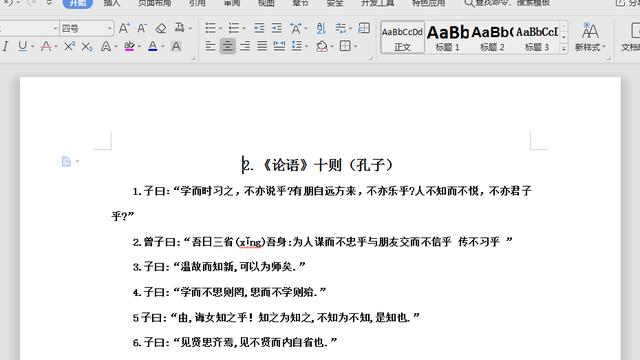Apply the 标题 1 style
The width and height of the screenshot is (640, 360).
(x=447, y=38)
